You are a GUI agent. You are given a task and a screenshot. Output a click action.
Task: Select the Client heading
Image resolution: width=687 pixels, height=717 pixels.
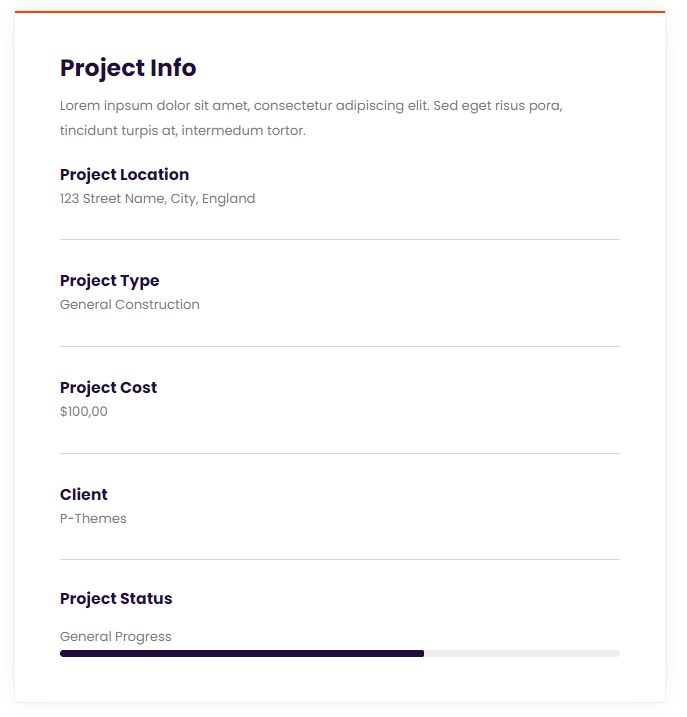pos(83,494)
